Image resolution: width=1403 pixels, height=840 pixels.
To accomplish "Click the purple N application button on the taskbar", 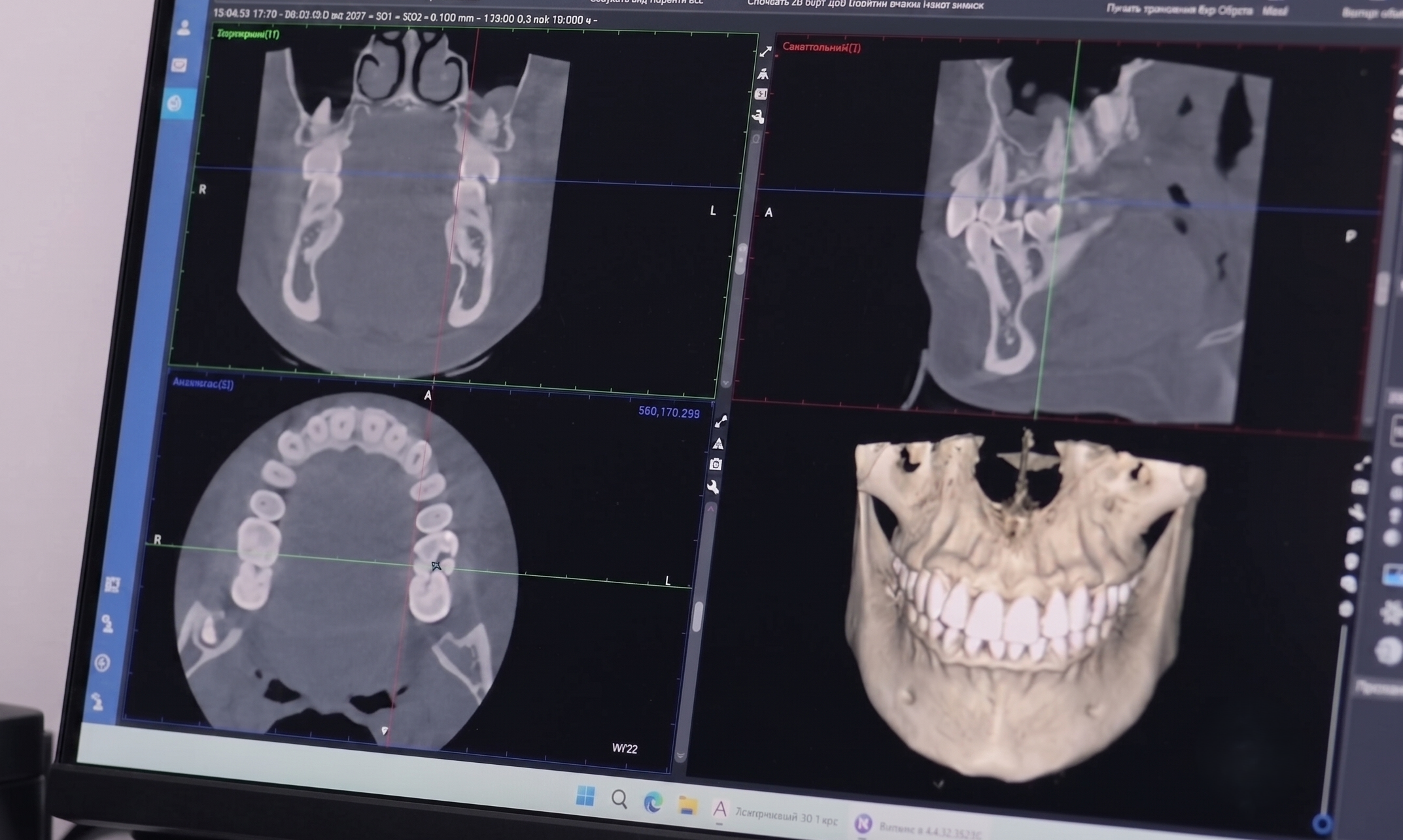I will [x=863, y=824].
